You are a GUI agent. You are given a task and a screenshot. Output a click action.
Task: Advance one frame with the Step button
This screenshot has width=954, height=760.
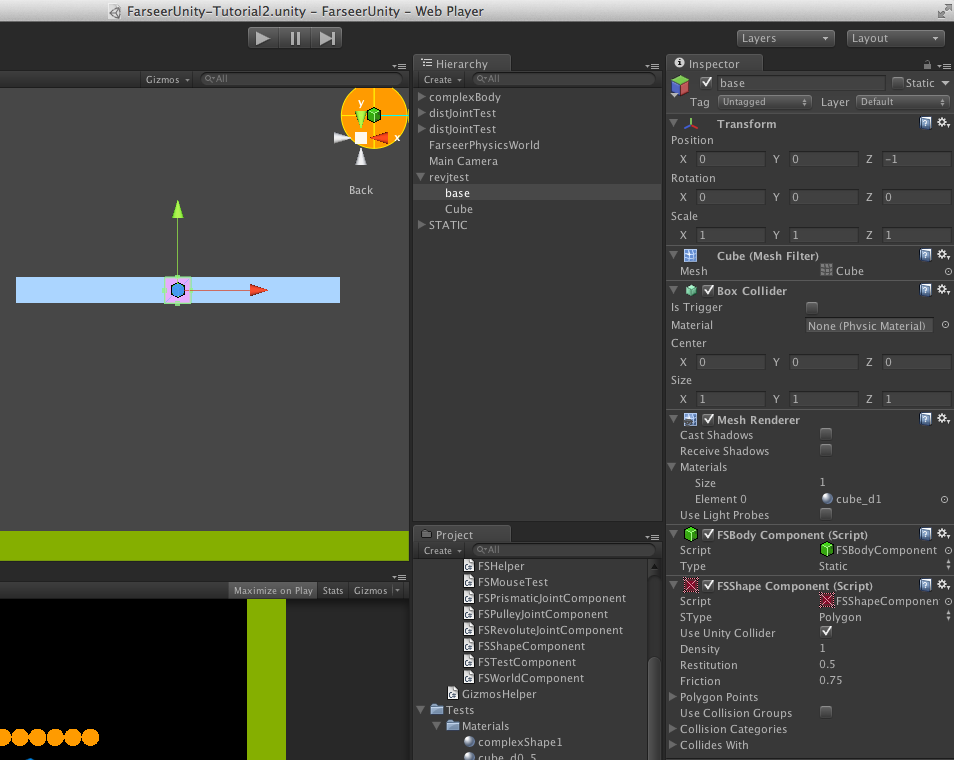(x=327, y=38)
